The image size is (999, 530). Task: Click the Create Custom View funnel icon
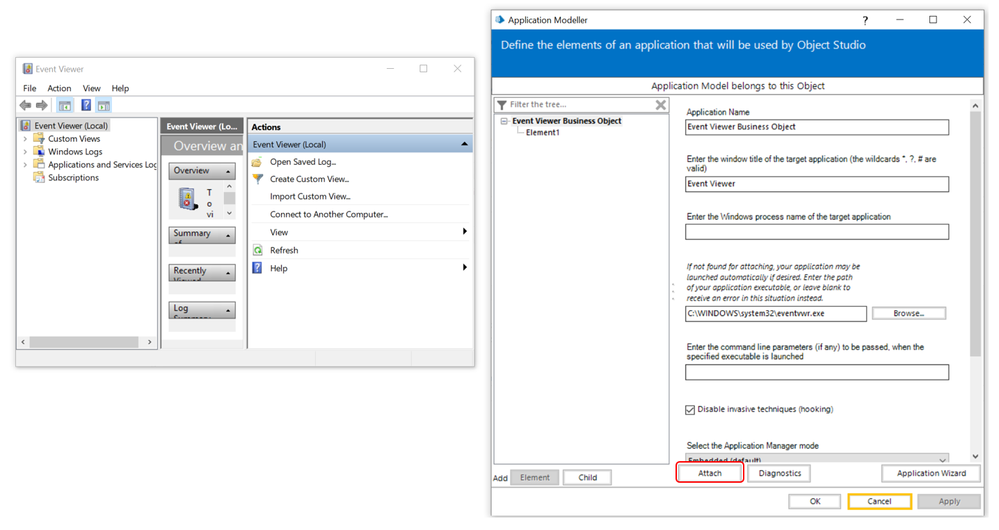tap(257, 179)
